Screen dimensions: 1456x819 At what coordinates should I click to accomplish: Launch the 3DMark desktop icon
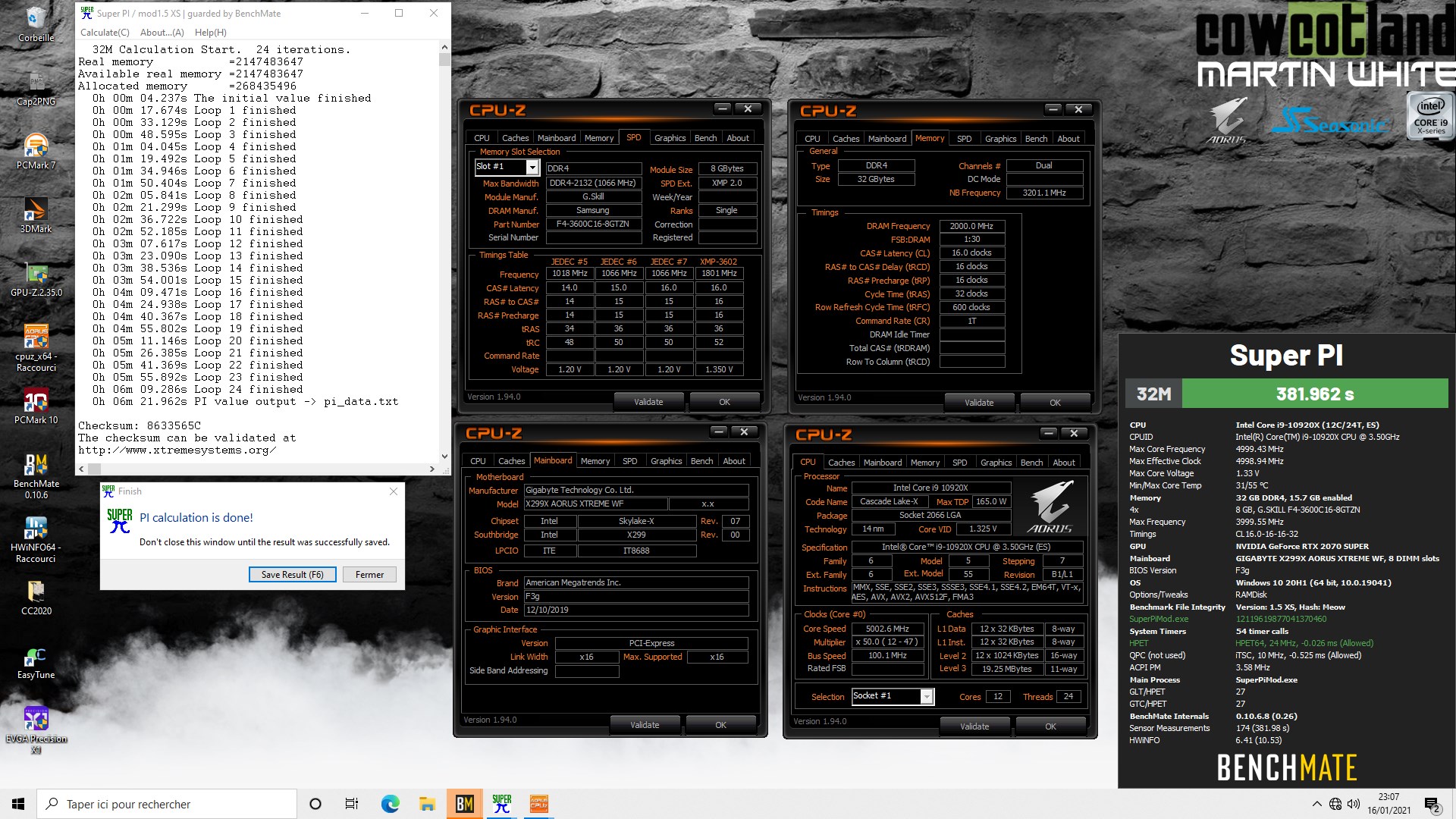coord(36,215)
